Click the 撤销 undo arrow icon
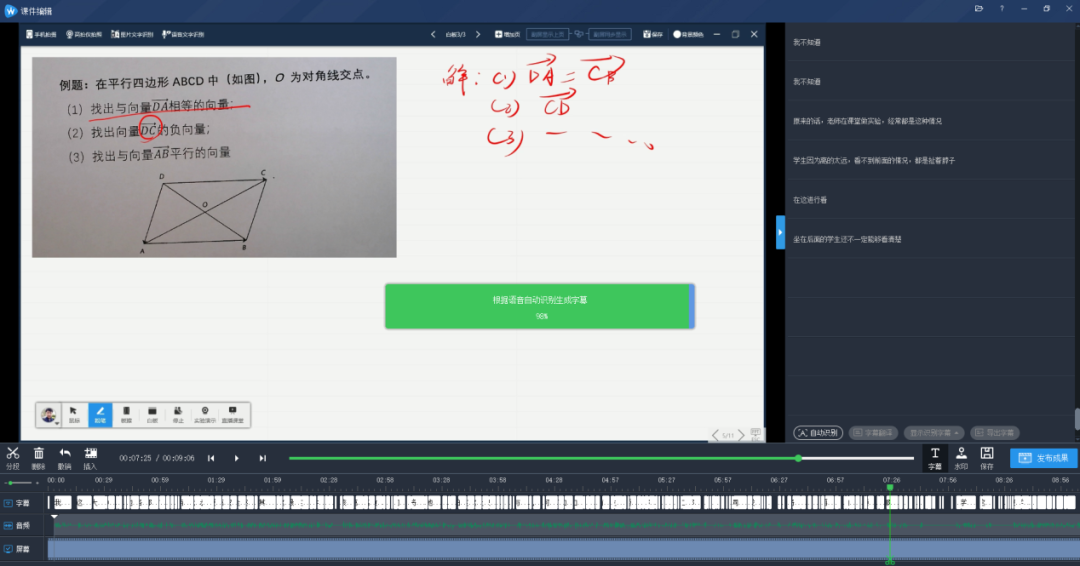 (x=65, y=457)
